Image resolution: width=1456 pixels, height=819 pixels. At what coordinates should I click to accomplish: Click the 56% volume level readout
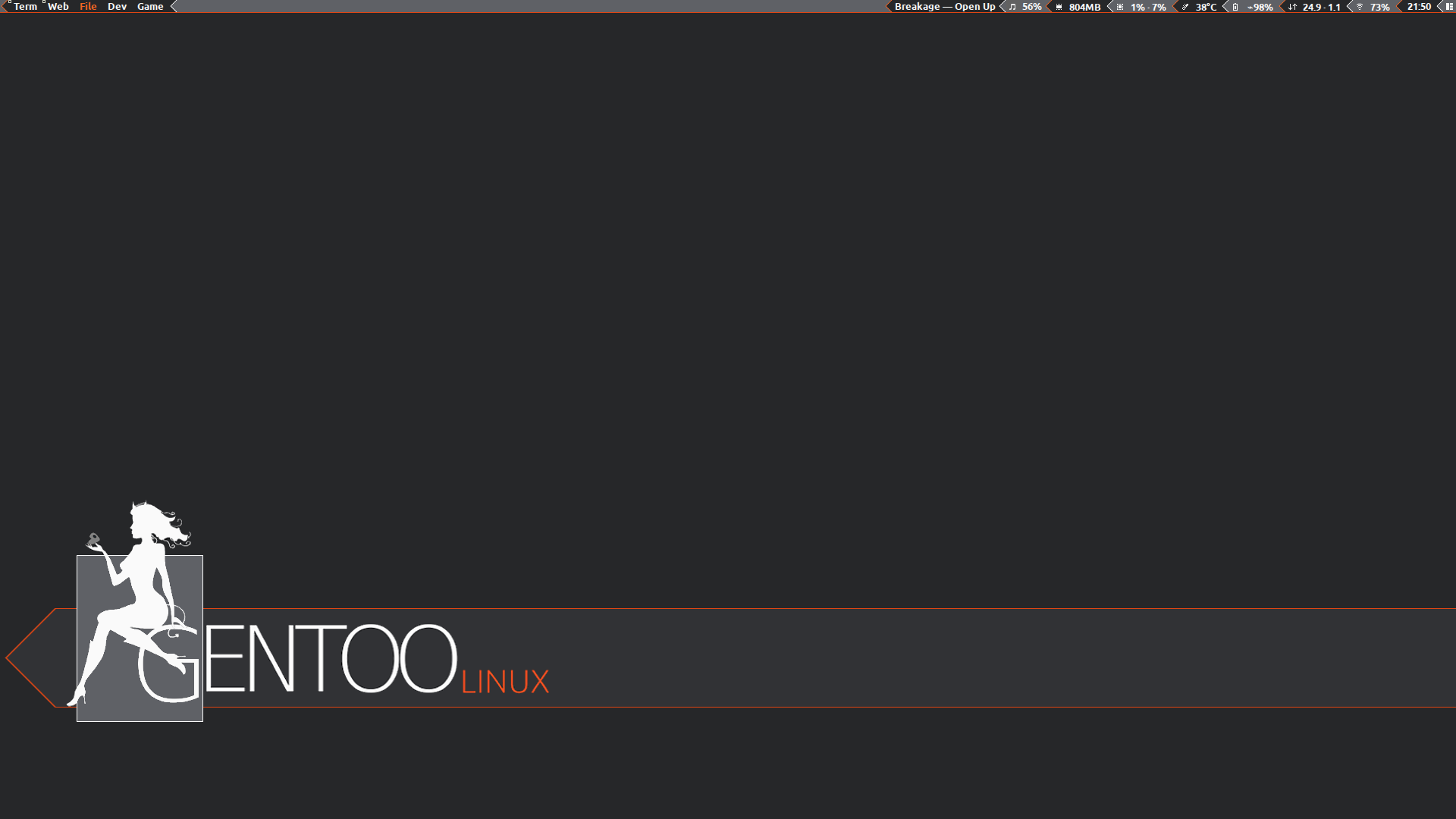[x=1031, y=7]
